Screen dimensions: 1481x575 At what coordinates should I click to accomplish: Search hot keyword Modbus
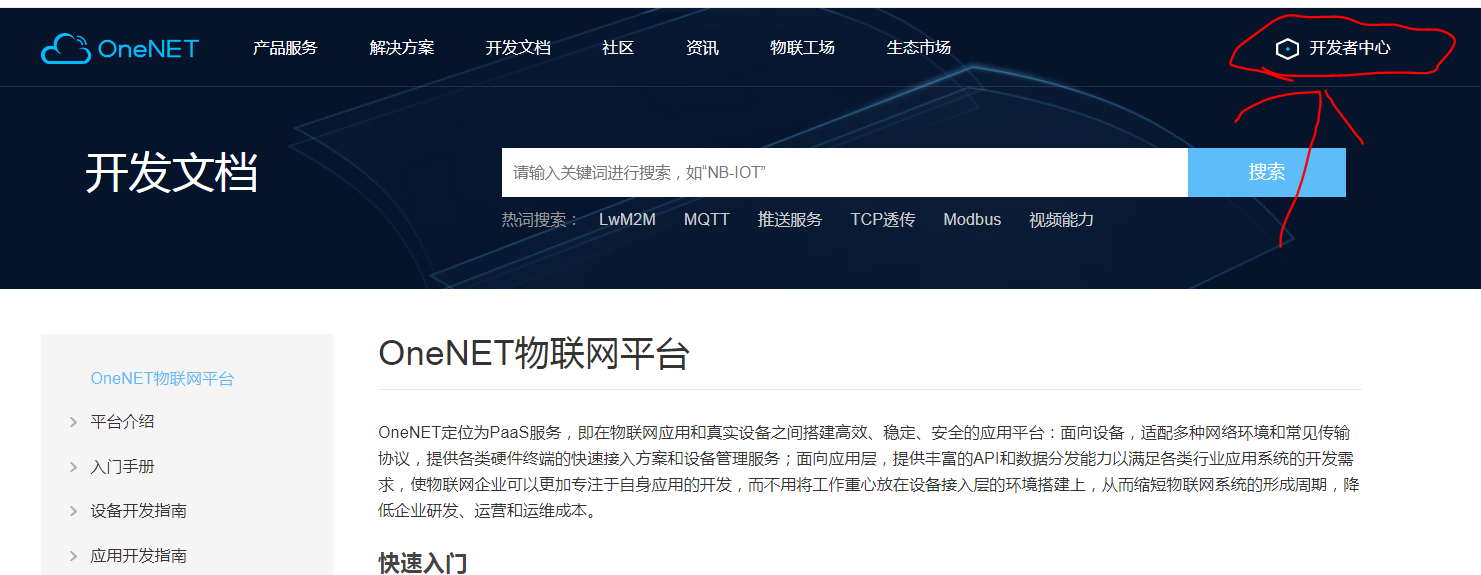tap(972, 219)
